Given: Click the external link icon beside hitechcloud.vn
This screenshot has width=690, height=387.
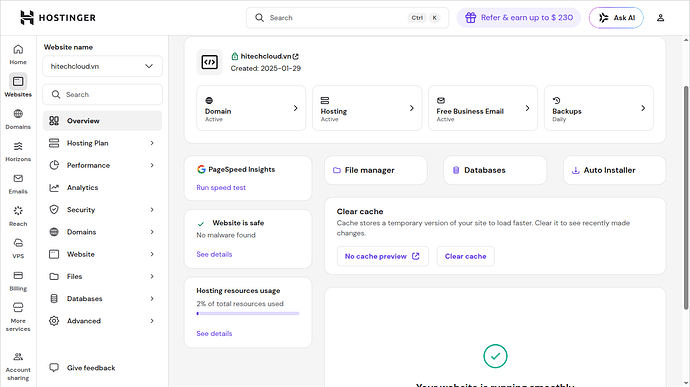Looking at the screenshot, I should (296, 56).
